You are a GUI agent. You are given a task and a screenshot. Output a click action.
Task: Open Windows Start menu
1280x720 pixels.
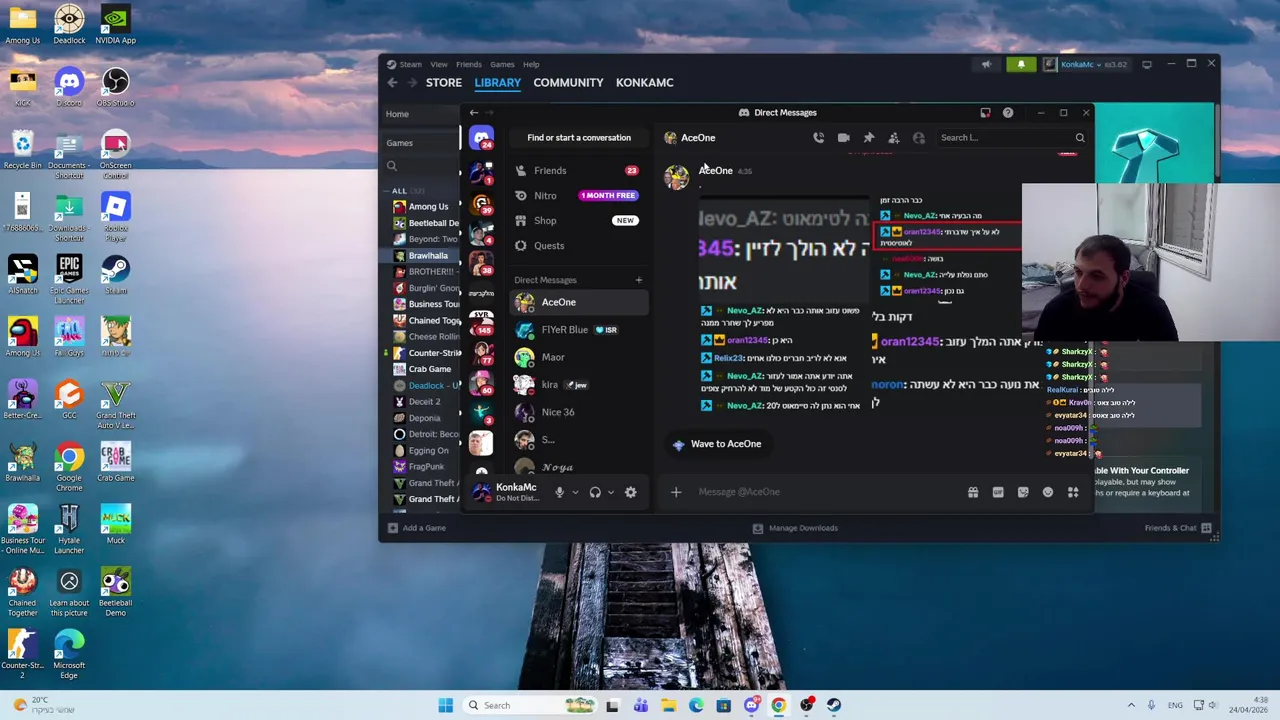(445, 705)
